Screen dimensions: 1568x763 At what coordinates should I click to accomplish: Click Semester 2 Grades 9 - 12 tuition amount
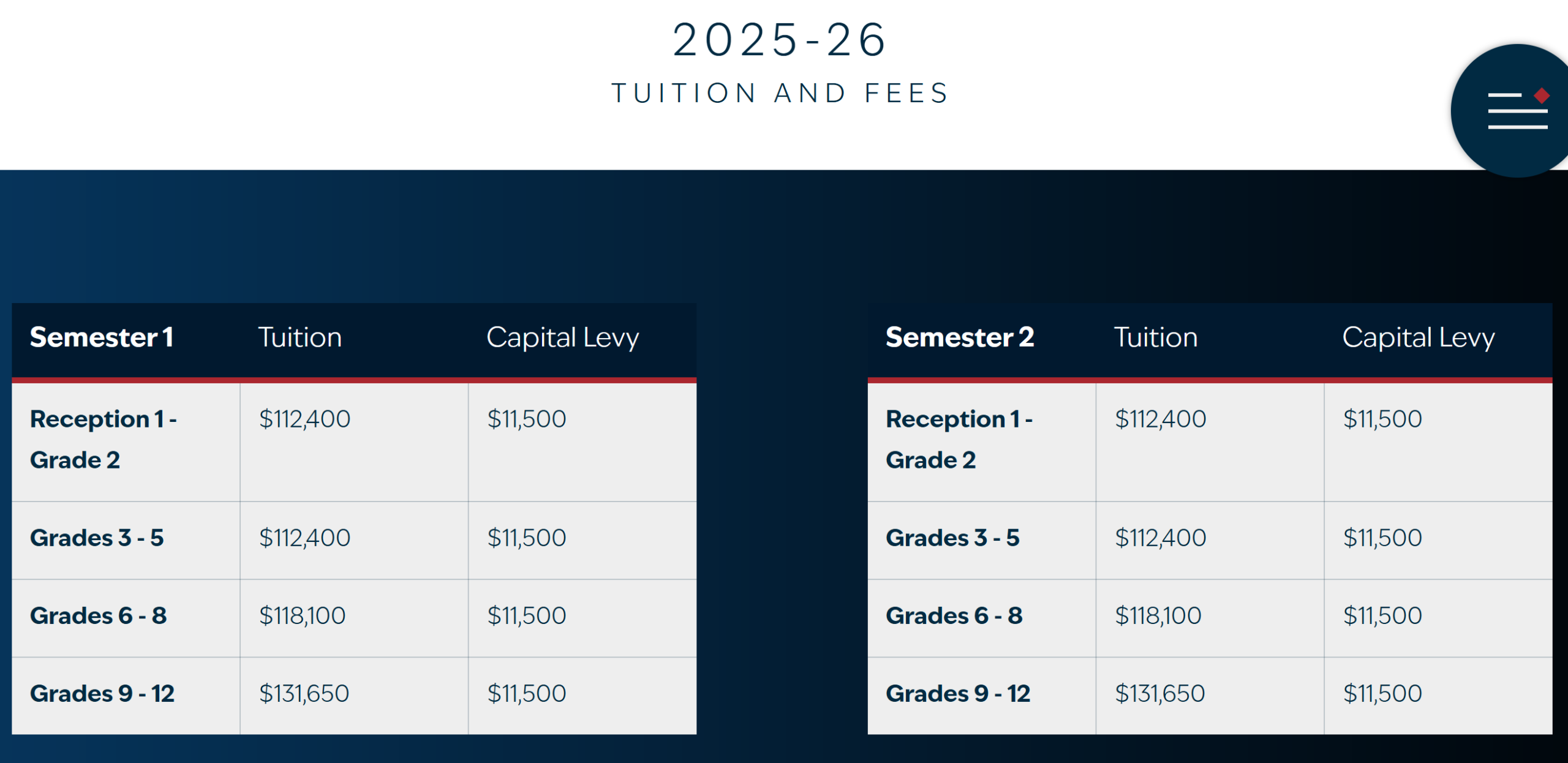(x=1159, y=693)
